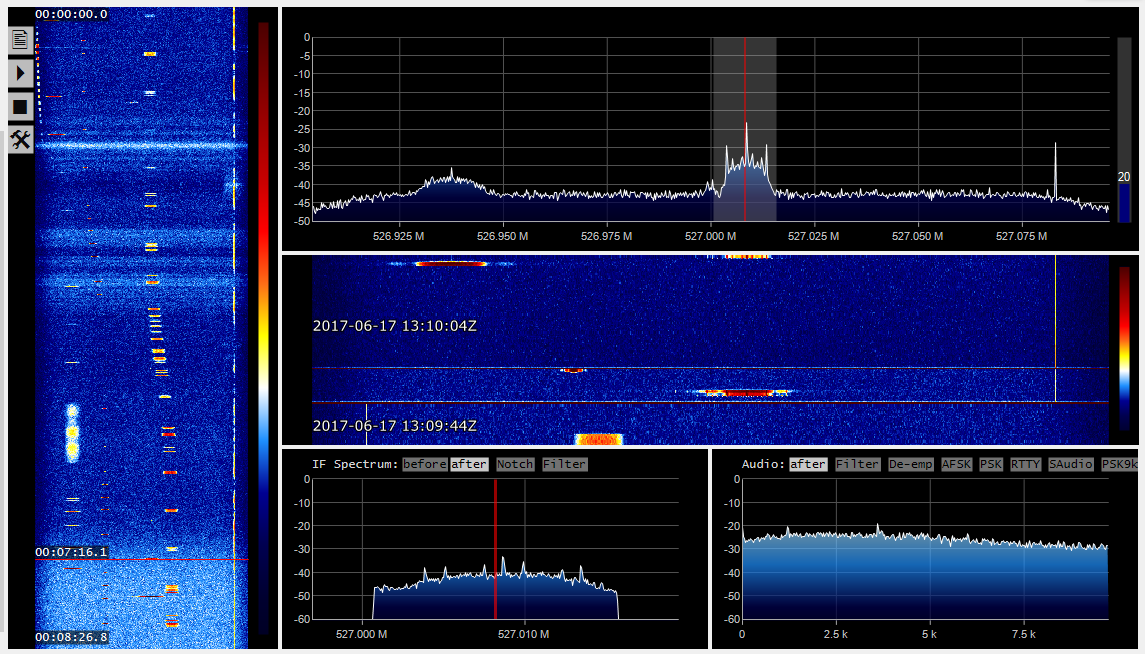1145x654 pixels.
Task: Click the 7.5 k label on audio axis
Action: coord(1024,634)
